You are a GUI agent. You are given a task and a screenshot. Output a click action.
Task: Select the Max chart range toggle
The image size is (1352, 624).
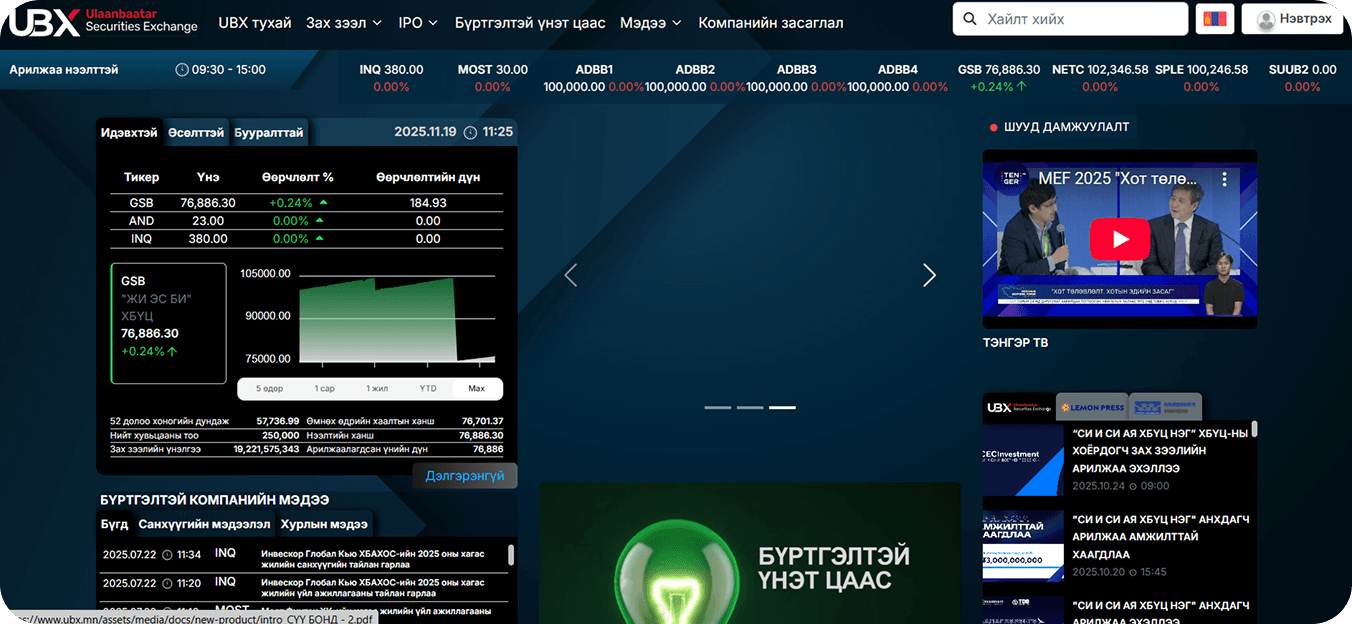(x=477, y=389)
